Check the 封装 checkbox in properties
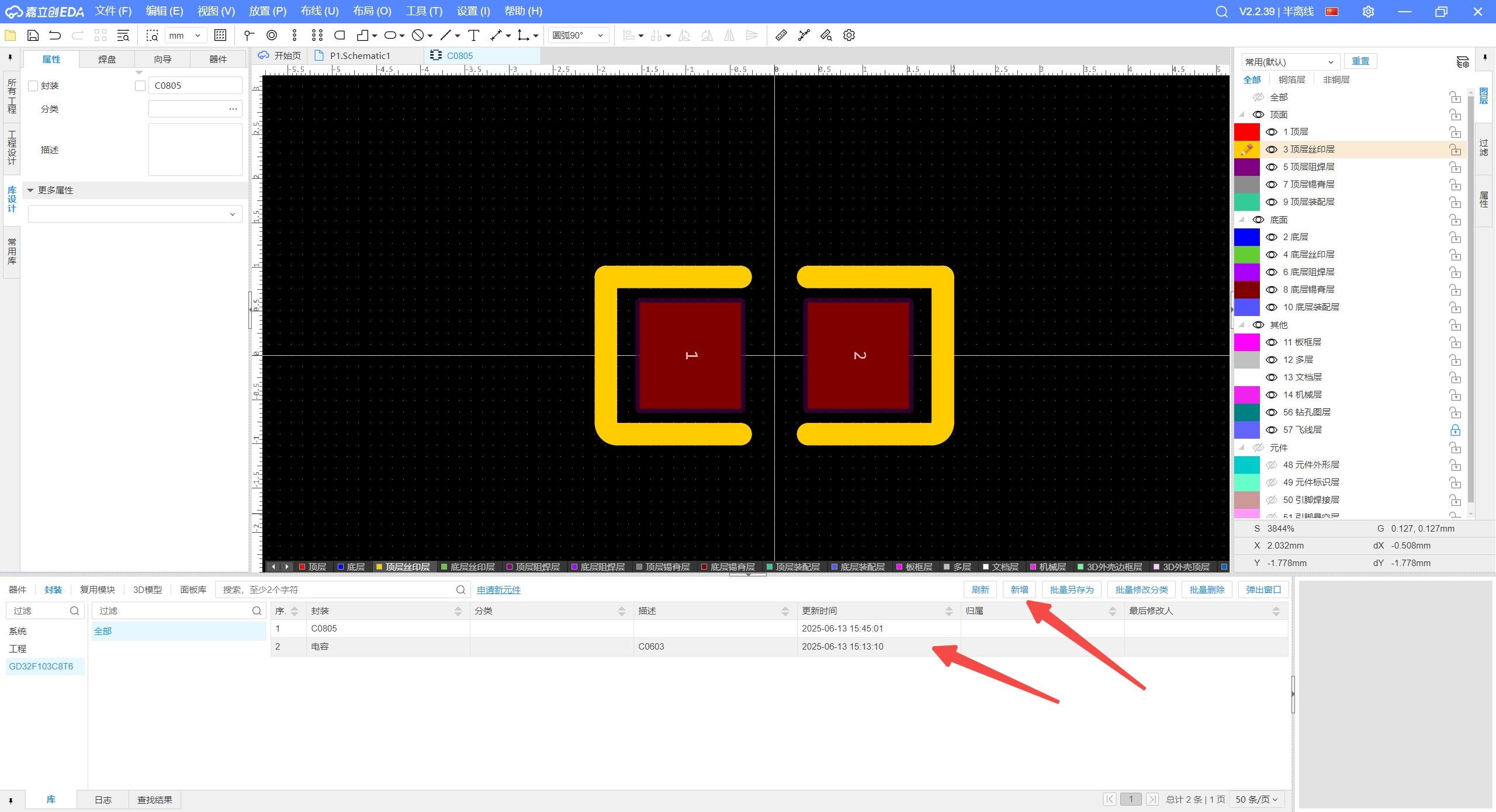Screen dimensions: 1496x812 tap(33, 86)
